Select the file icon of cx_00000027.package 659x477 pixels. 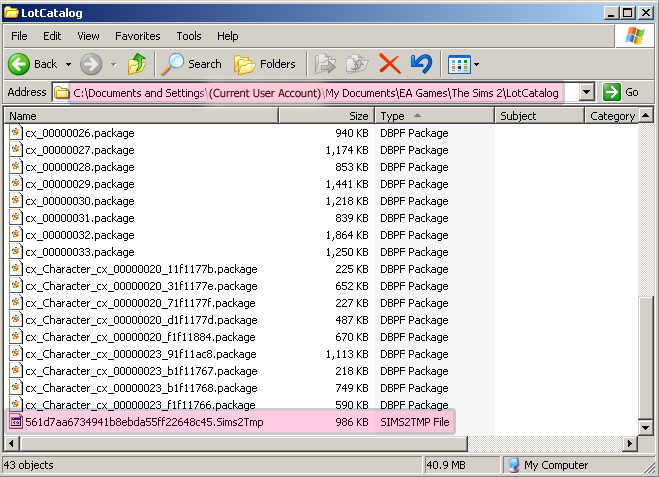click(16, 150)
